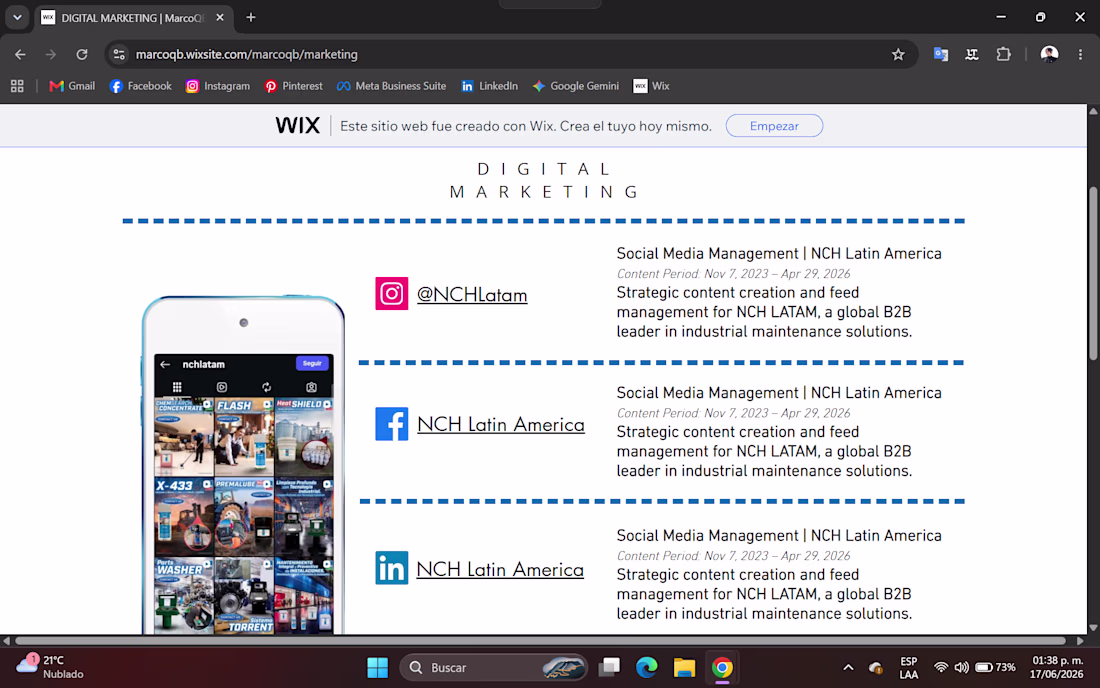The image size is (1100, 688).
Task: Open the volume speaker tray icon
Action: coord(962,668)
